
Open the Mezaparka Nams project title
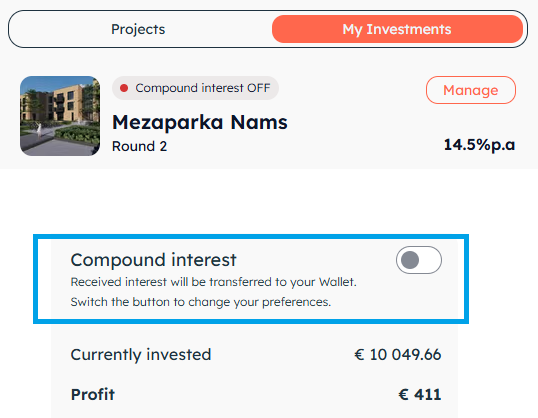click(200, 122)
